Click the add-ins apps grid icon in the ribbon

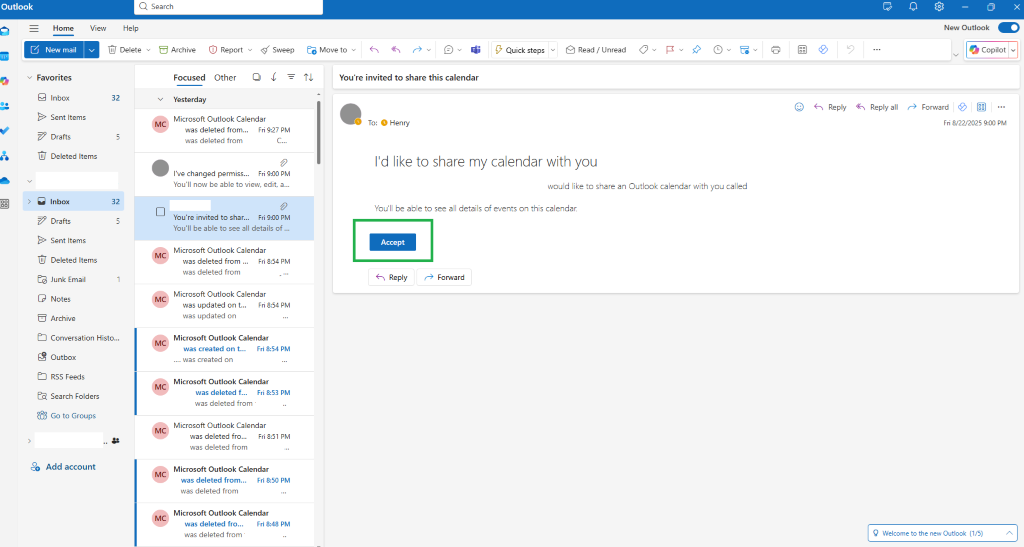[x=803, y=50]
